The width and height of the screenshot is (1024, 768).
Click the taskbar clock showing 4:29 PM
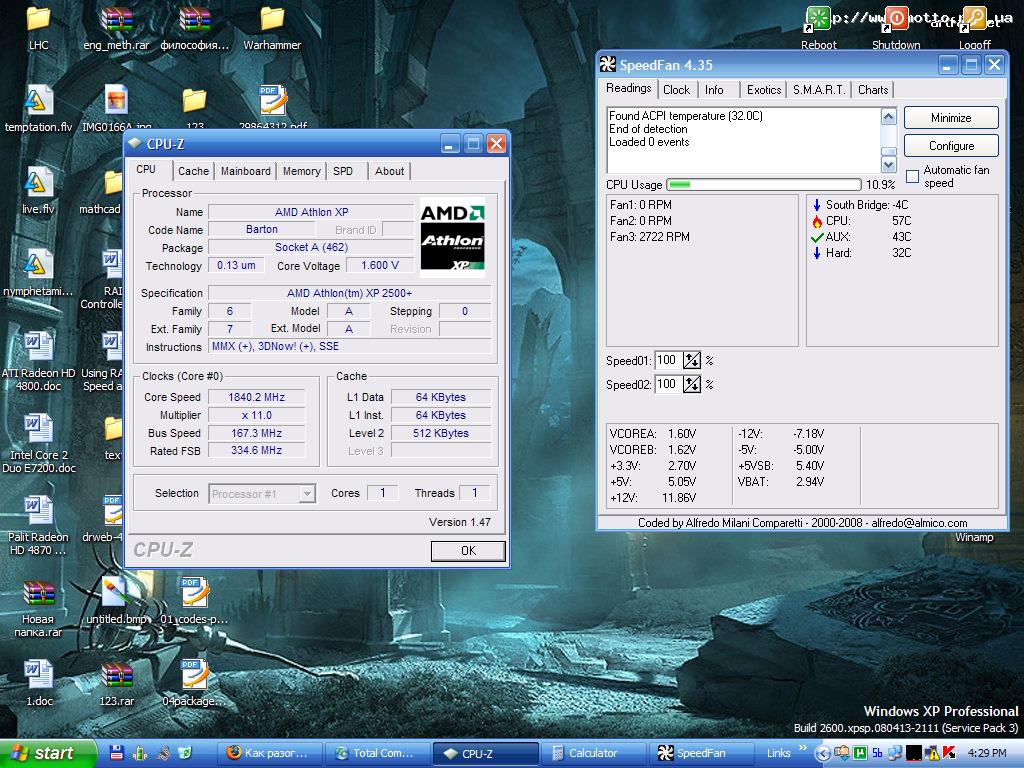pyautogui.click(x=987, y=754)
